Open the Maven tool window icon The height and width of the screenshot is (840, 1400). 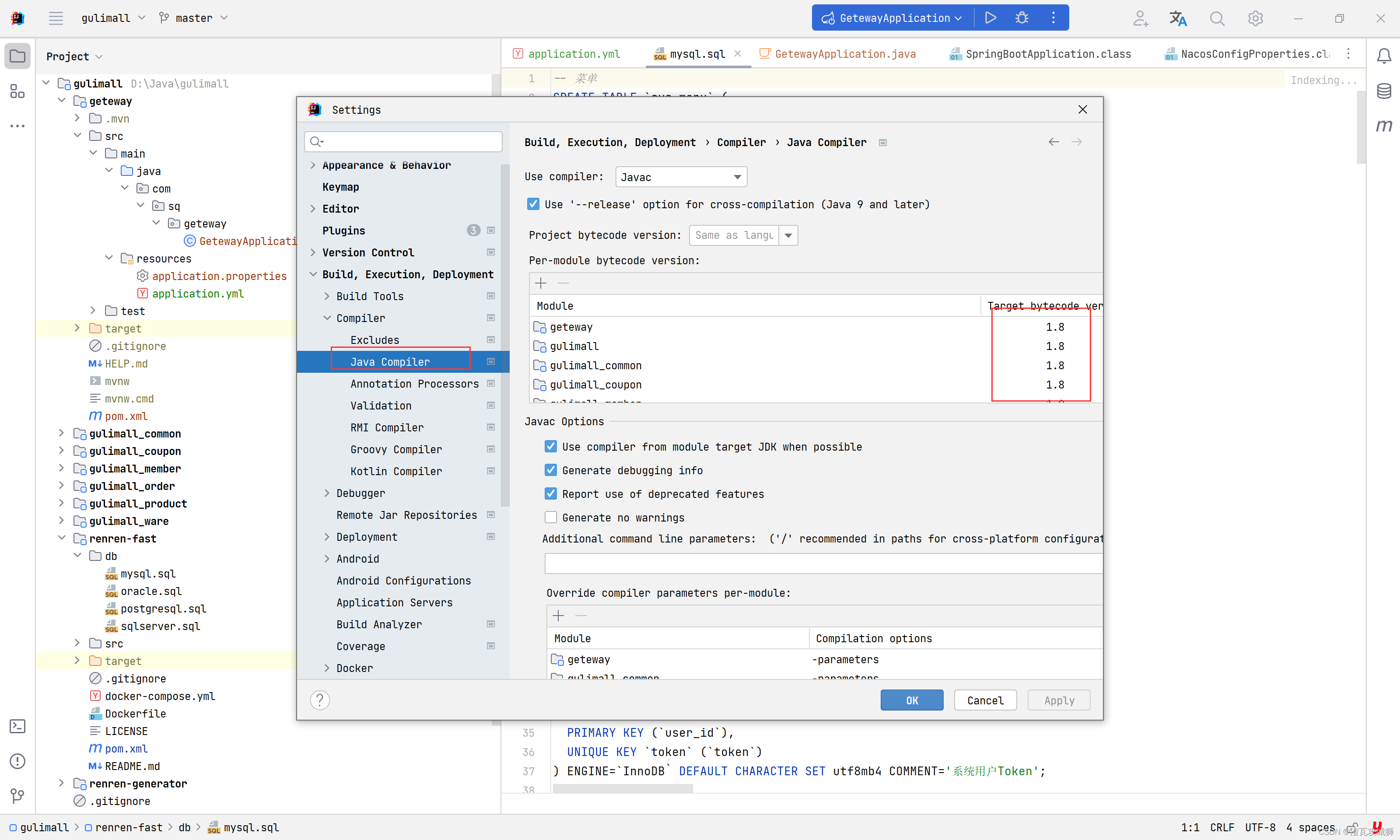[1383, 125]
